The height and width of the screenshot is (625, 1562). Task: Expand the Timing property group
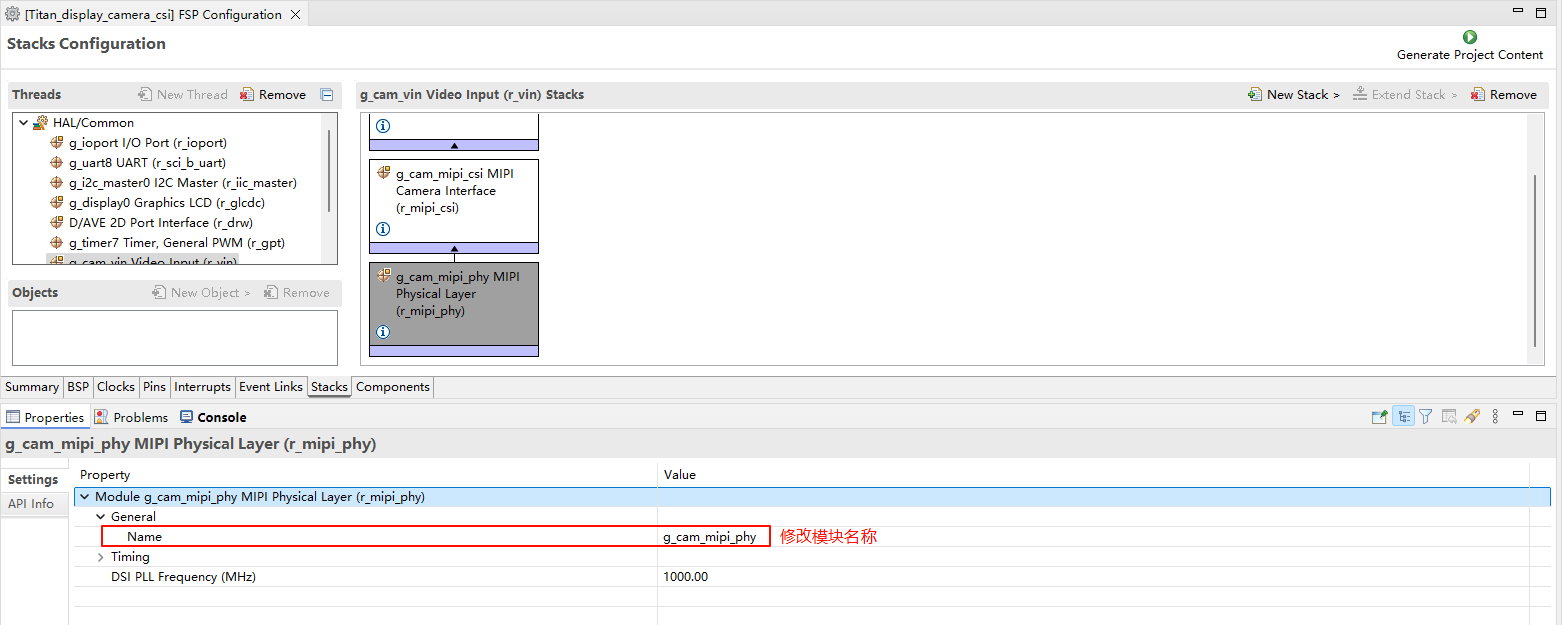[100, 557]
